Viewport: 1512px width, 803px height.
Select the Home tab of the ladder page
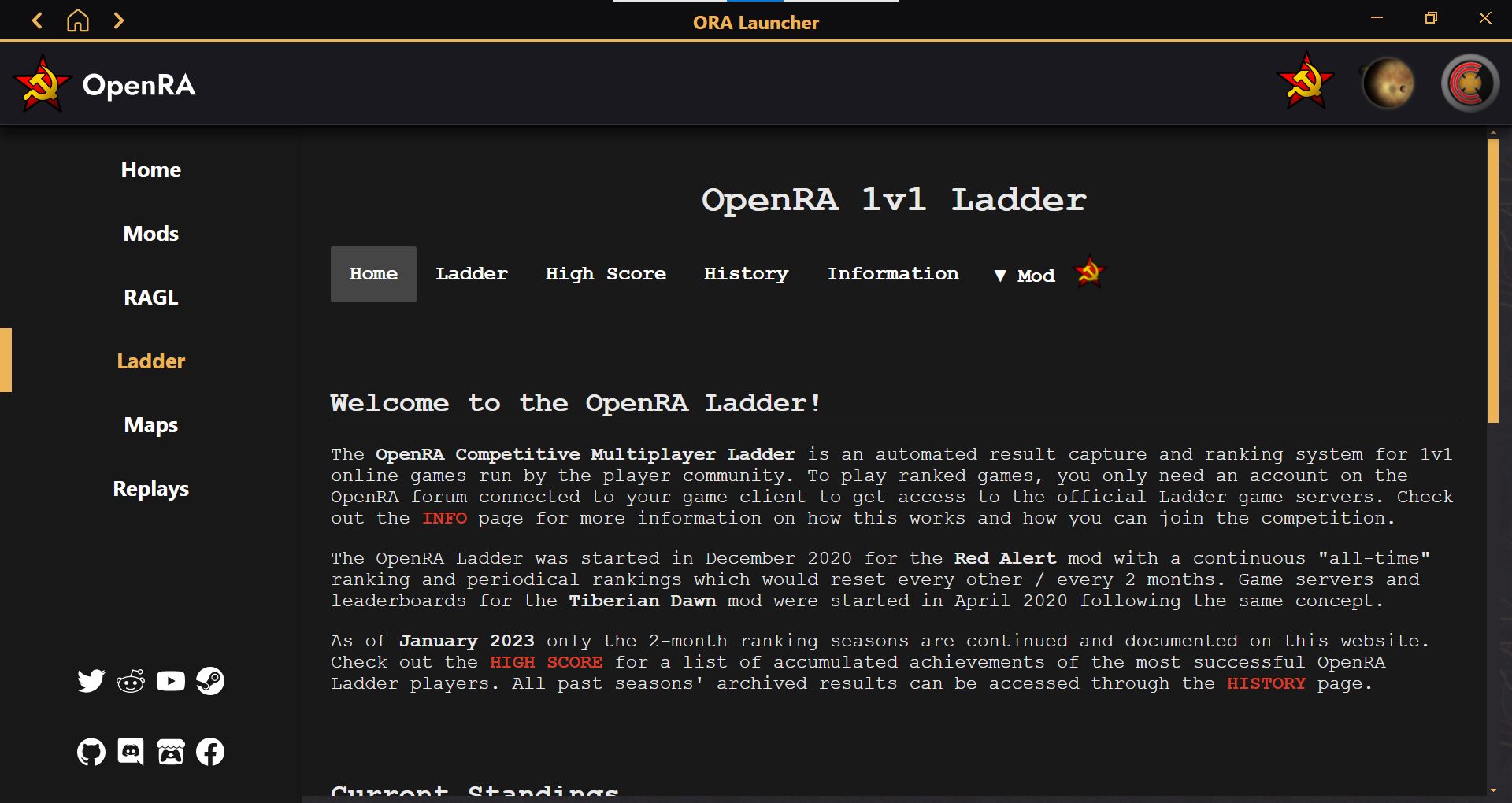(373, 274)
